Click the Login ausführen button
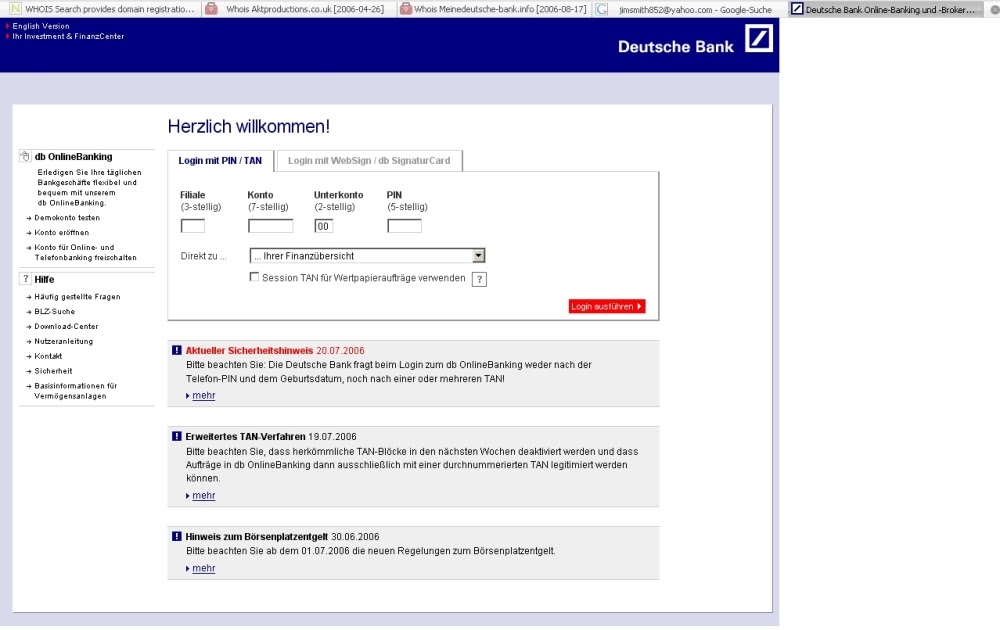 [607, 307]
